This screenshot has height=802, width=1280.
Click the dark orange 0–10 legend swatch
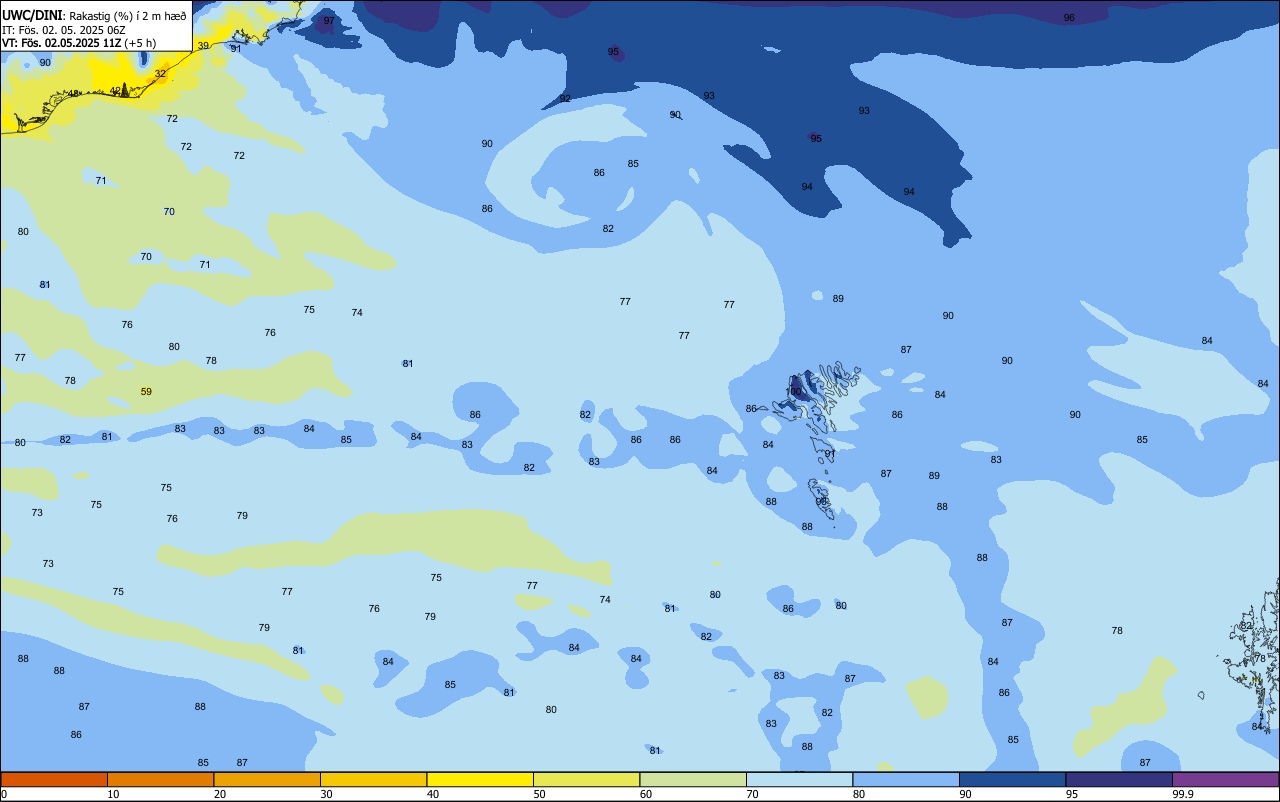tap(54, 779)
